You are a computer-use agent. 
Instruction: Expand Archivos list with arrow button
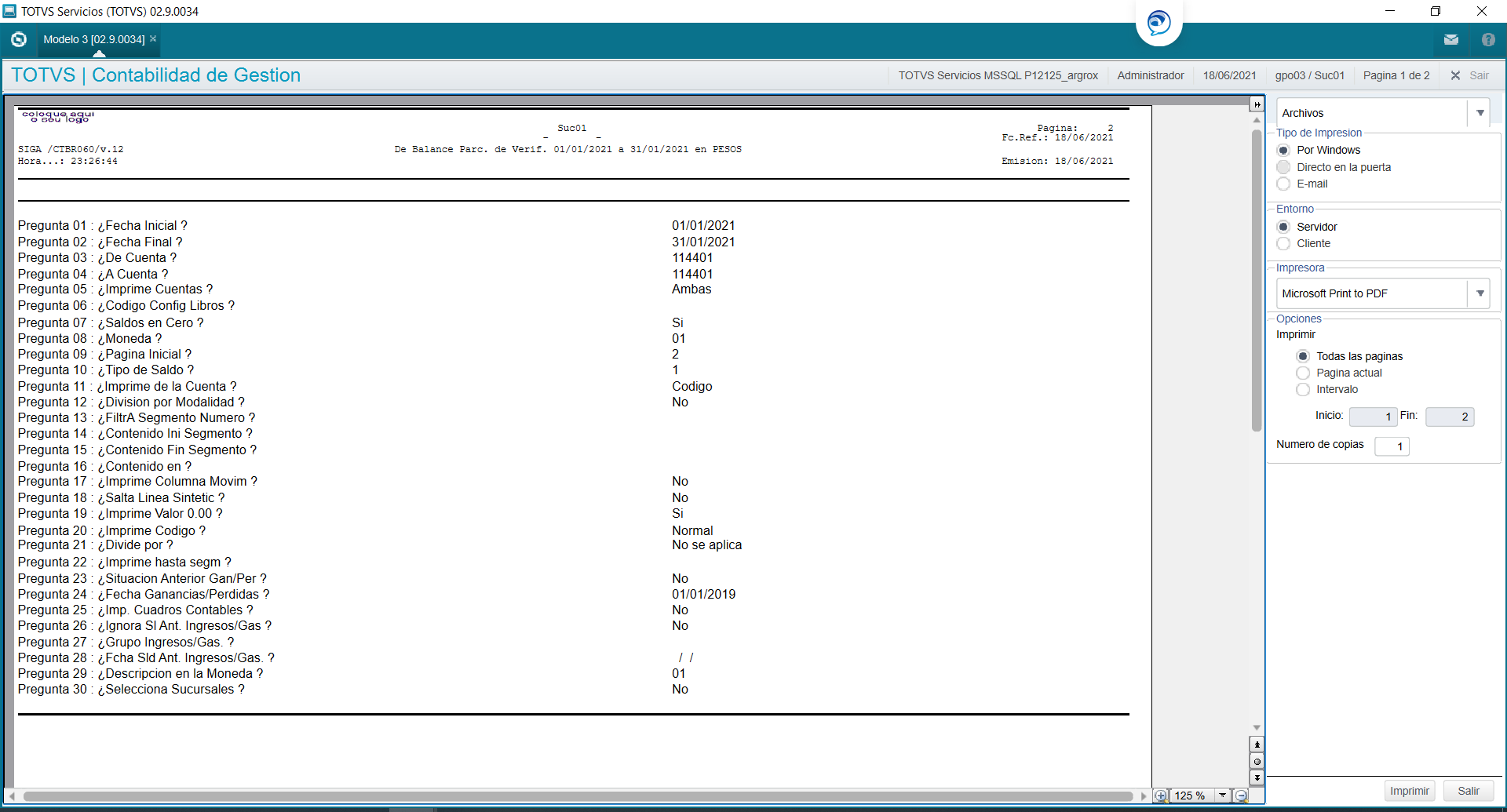(x=1480, y=113)
